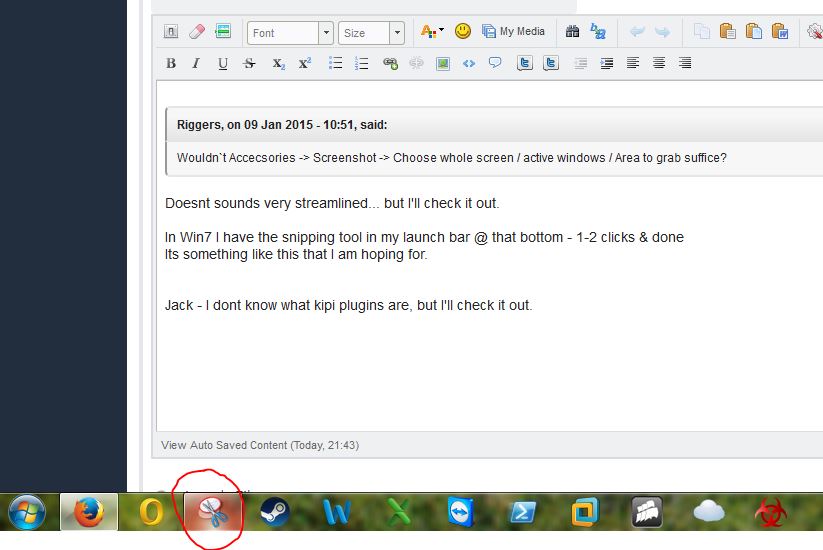Insert a quote with speech bubble icon
Screen dimensions: 823x550
[x=495, y=64]
